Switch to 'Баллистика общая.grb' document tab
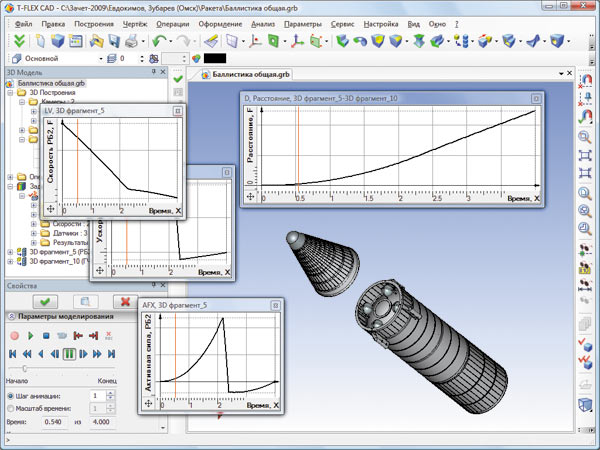This screenshot has height=450, width=600. [246, 74]
